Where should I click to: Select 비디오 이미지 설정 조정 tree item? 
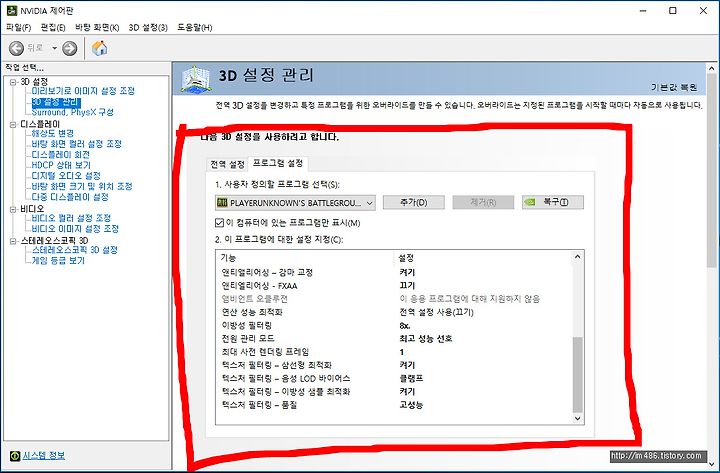click(75, 228)
